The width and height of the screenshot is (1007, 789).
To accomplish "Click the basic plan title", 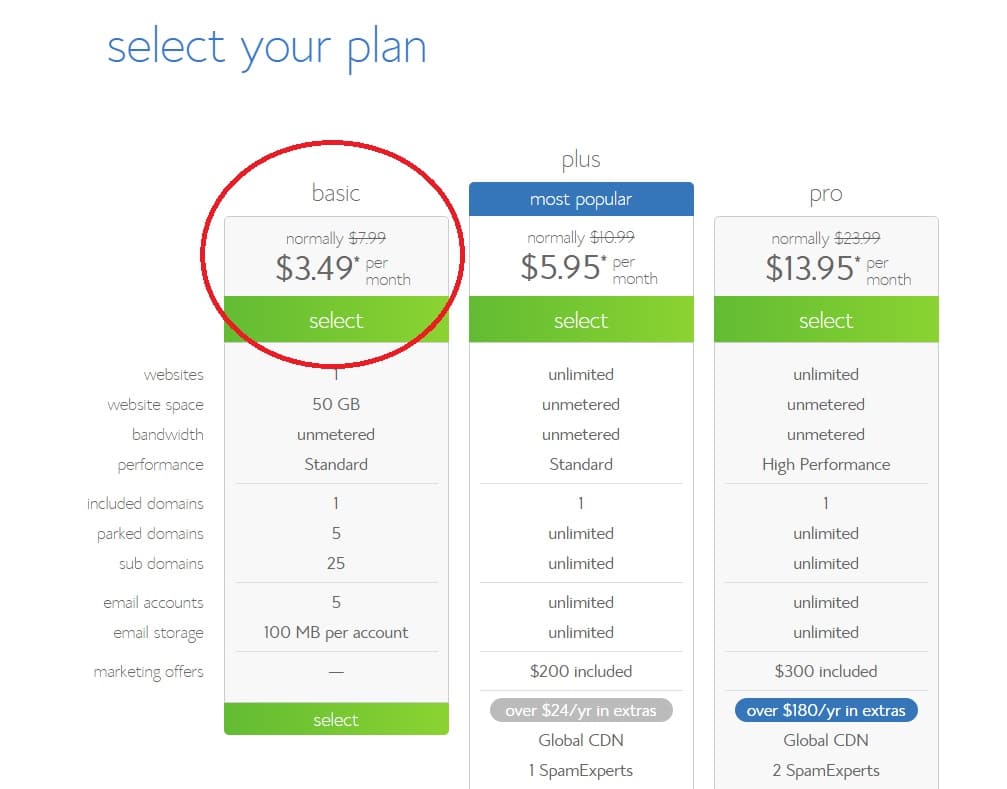I will pyautogui.click(x=336, y=193).
